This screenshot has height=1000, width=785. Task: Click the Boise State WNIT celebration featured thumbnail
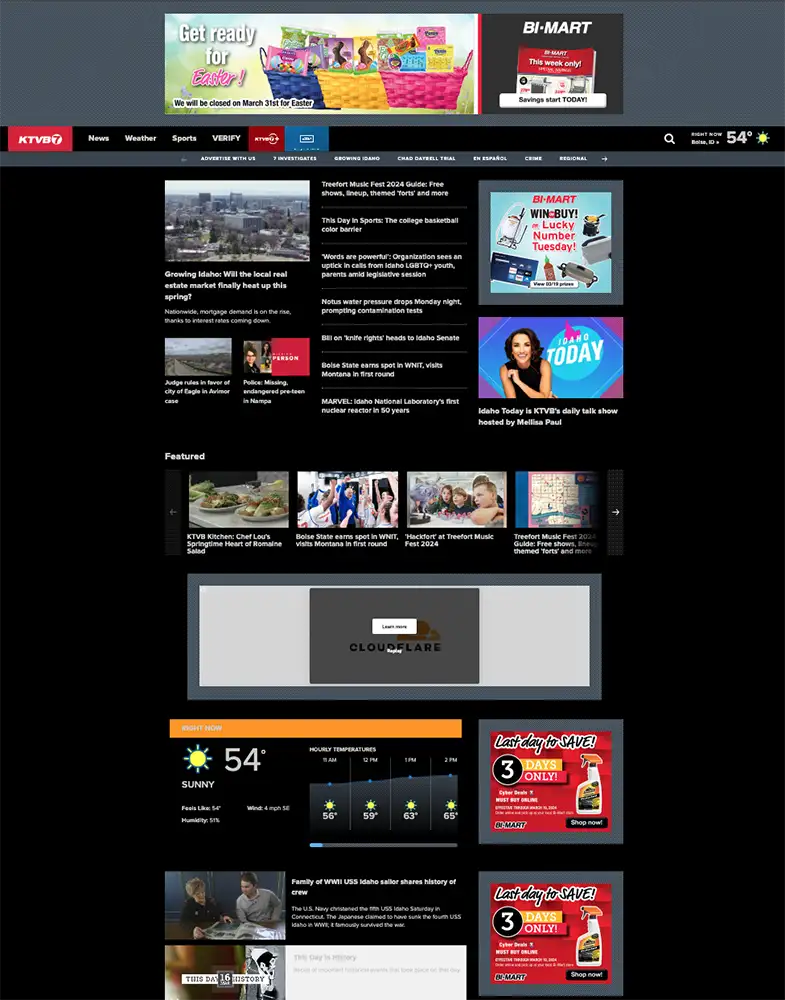point(348,499)
